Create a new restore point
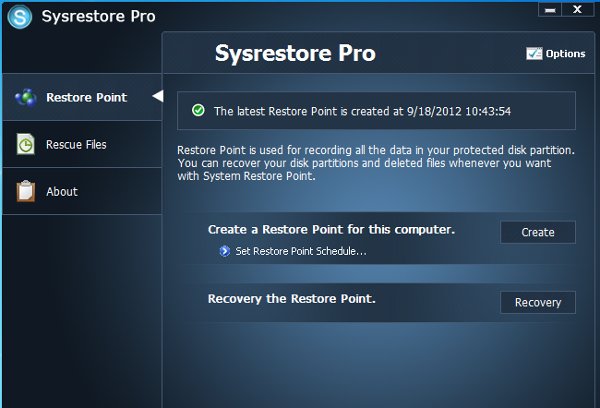 [x=538, y=232]
